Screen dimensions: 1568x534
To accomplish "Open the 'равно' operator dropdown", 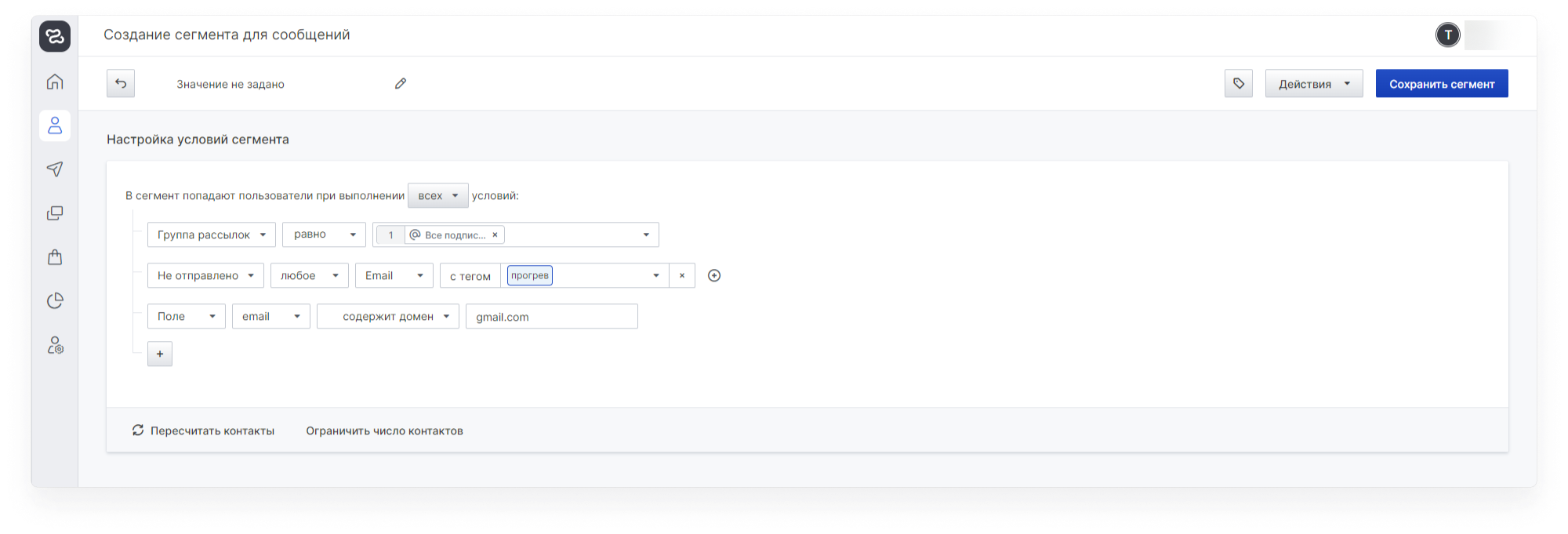I will tap(324, 234).
